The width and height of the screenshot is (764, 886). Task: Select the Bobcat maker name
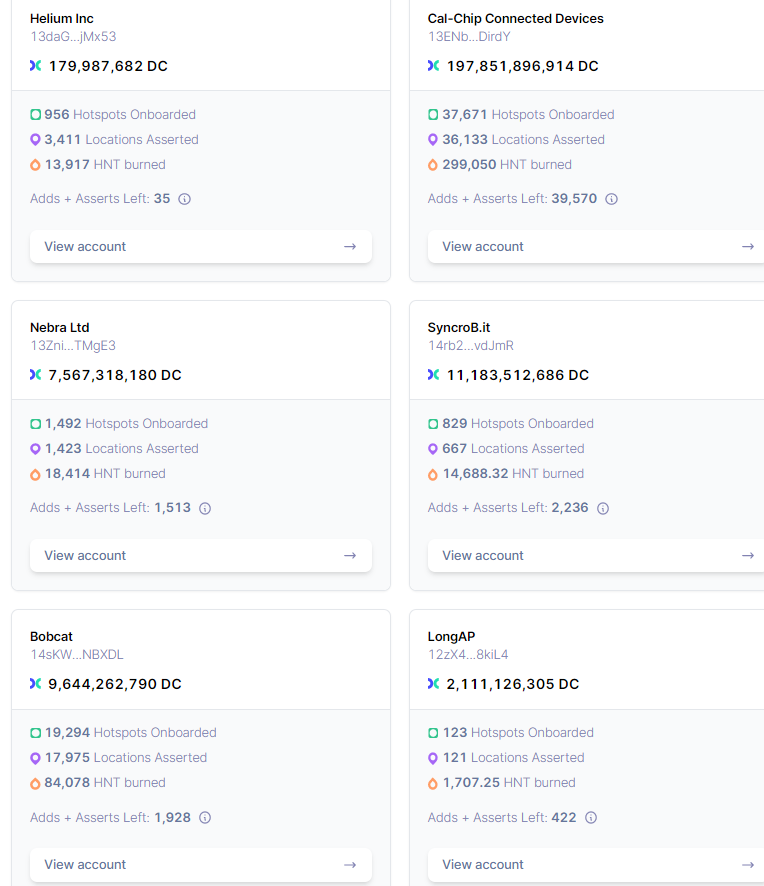click(x=51, y=637)
